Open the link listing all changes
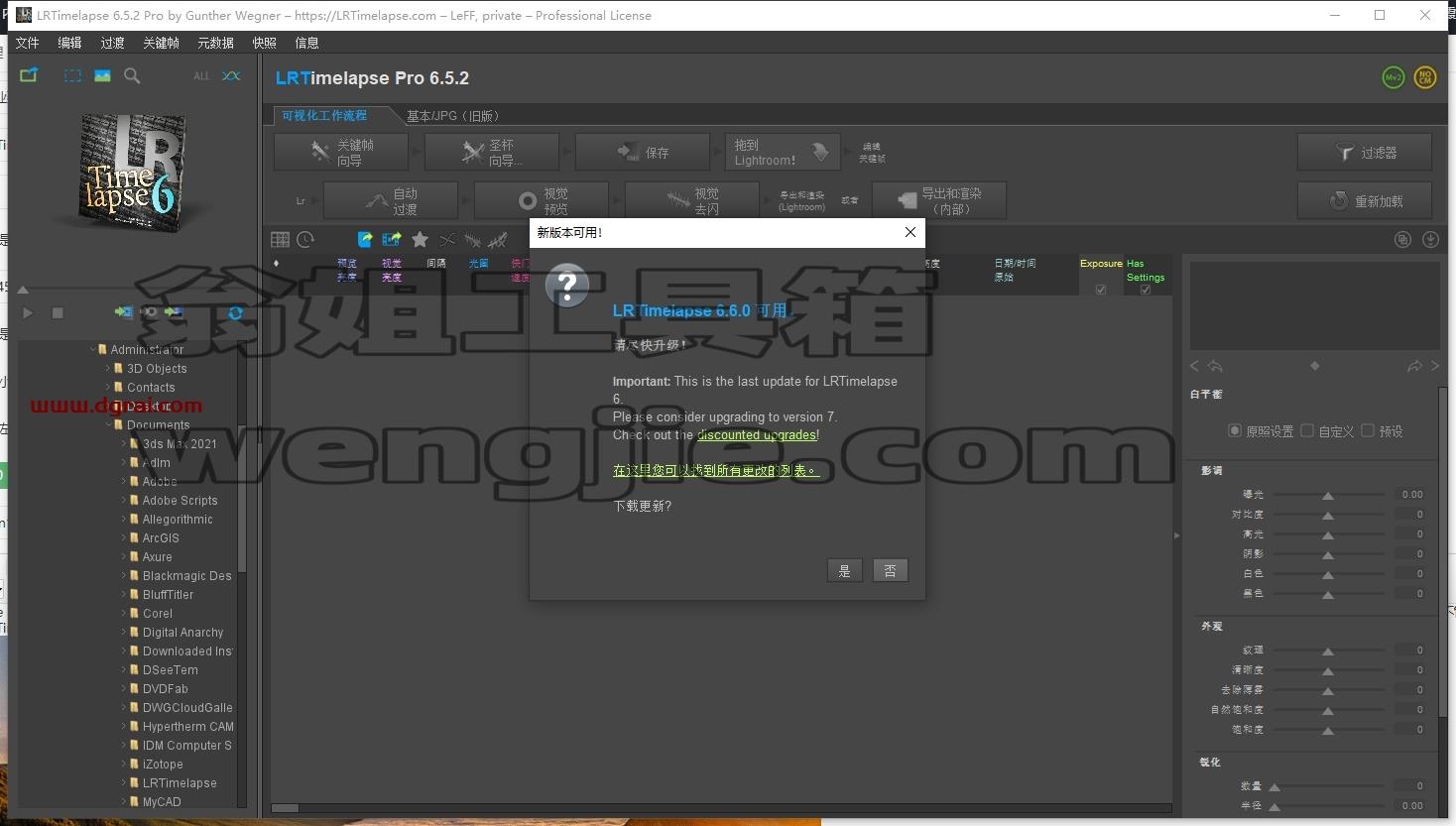This screenshot has height=826, width=1456. [x=715, y=470]
